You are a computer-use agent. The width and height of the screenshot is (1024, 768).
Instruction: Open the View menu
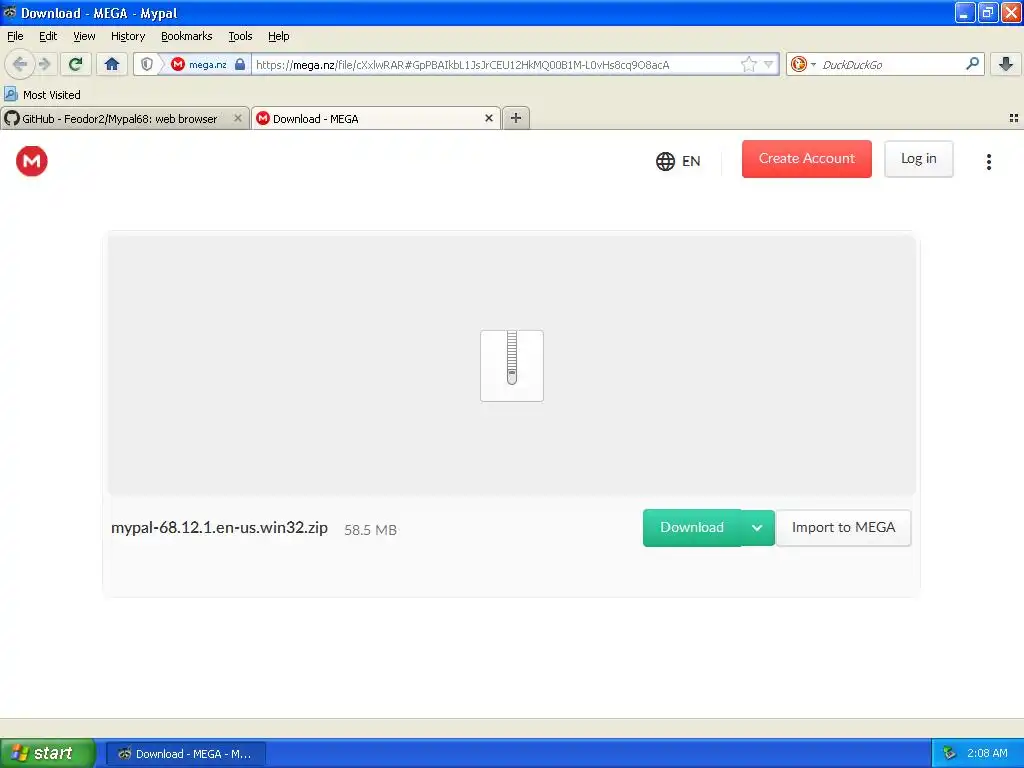84,36
